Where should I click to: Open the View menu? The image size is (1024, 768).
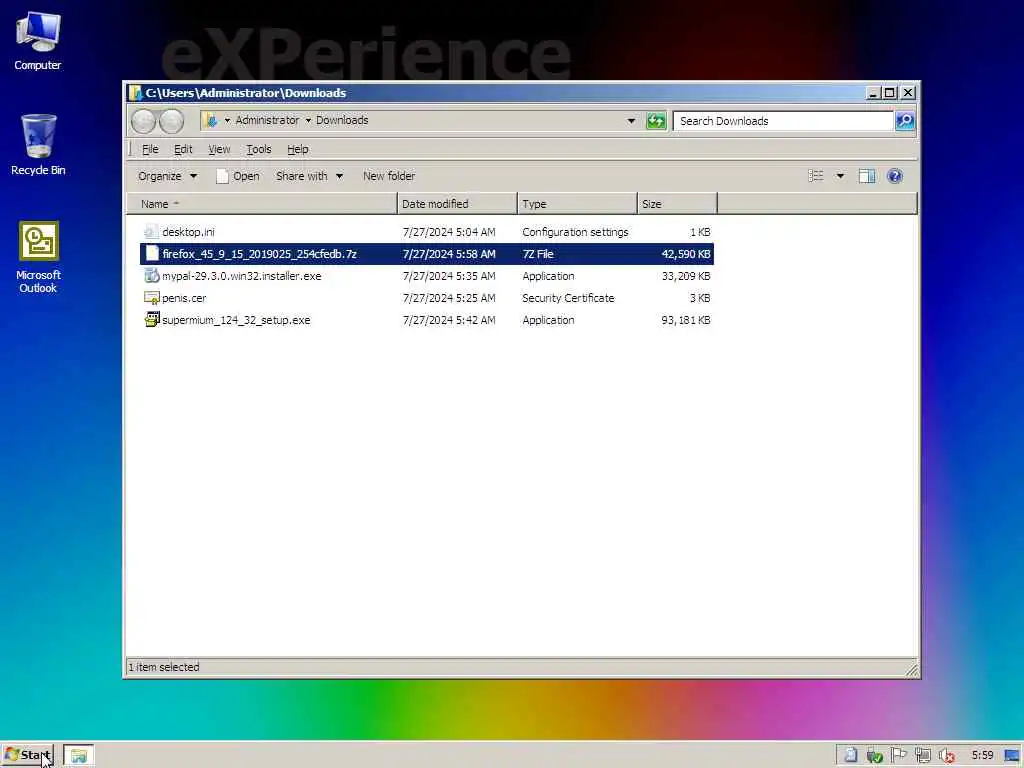(219, 149)
